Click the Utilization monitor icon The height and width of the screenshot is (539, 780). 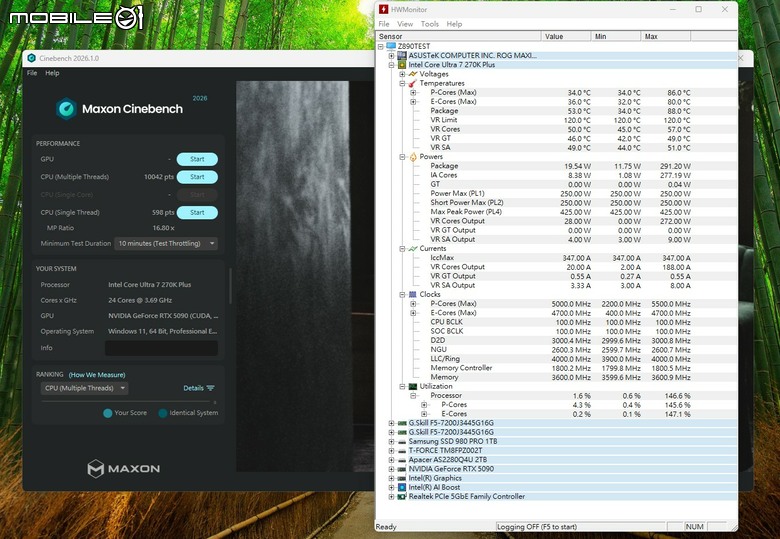point(413,386)
